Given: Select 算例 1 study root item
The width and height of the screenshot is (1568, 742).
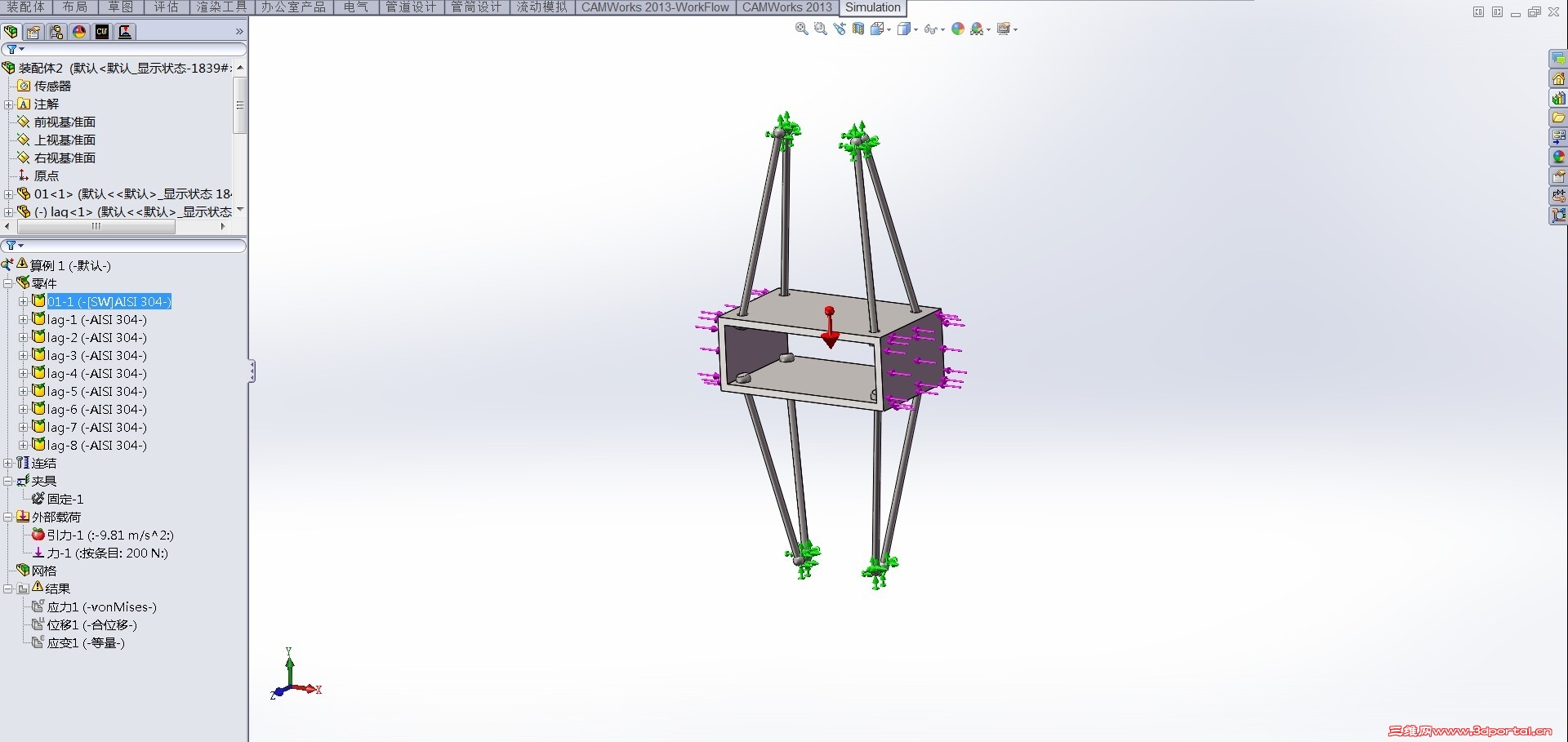Looking at the screenshot, I should click(70, 266).
